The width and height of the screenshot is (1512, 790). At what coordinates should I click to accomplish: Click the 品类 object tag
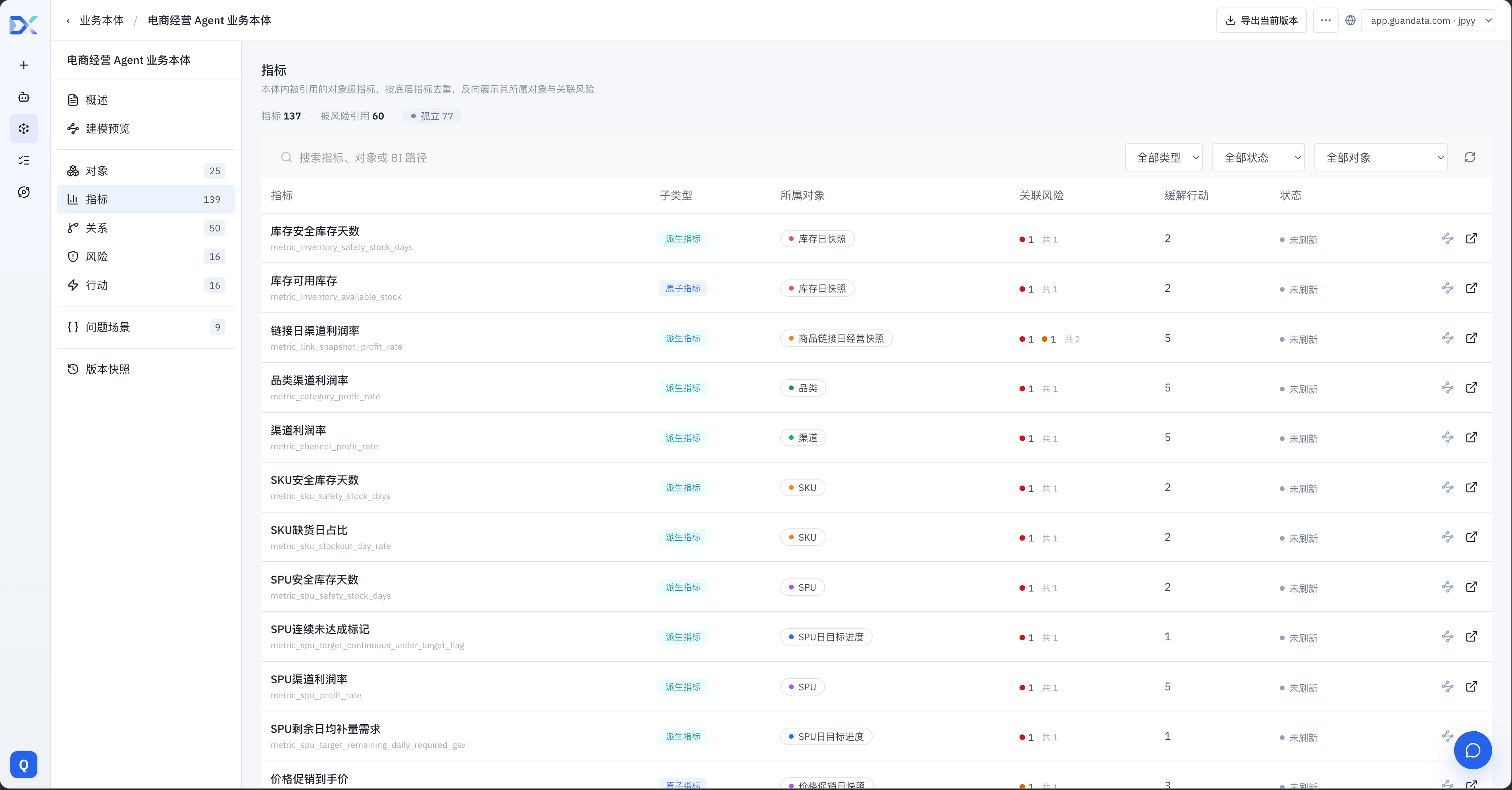point(803,388)
